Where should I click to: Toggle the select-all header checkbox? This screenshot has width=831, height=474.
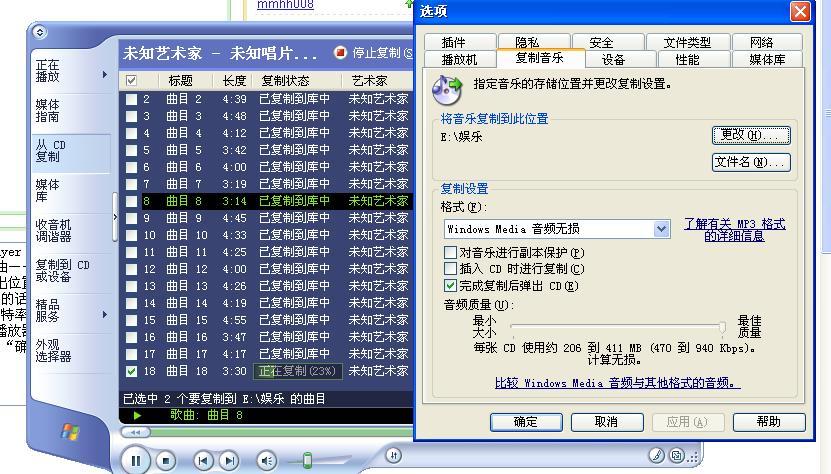(131, 81)
